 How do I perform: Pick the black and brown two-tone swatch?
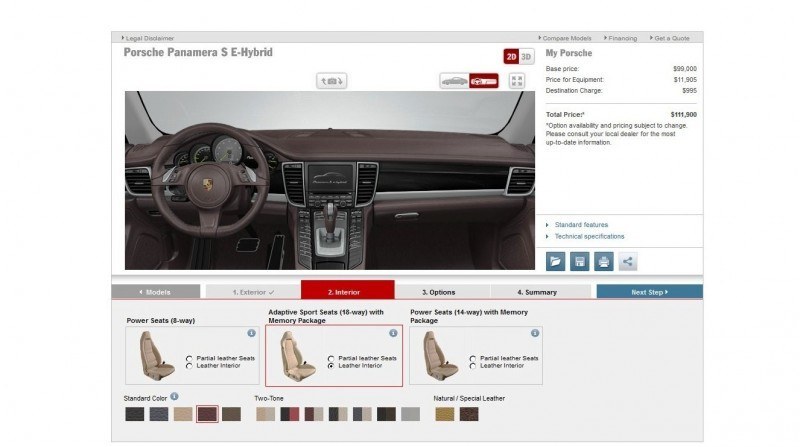tap(386, 414)
